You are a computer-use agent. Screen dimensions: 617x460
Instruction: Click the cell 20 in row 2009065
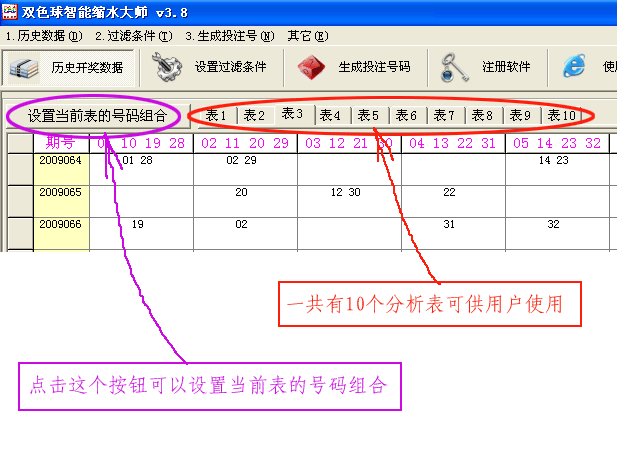coord(245,201)
